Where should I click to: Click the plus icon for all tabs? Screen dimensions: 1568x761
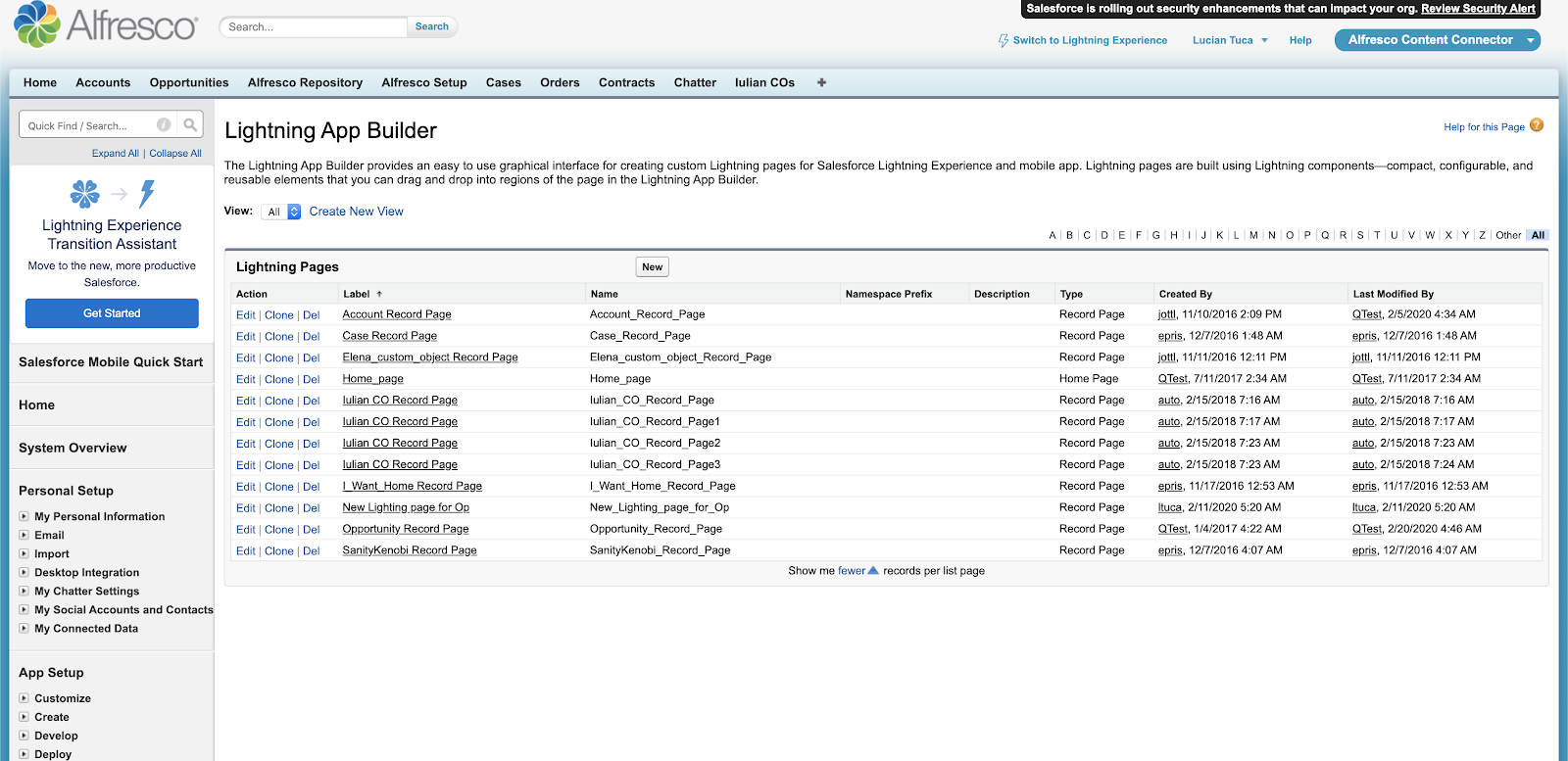click(x=821, y=82)
